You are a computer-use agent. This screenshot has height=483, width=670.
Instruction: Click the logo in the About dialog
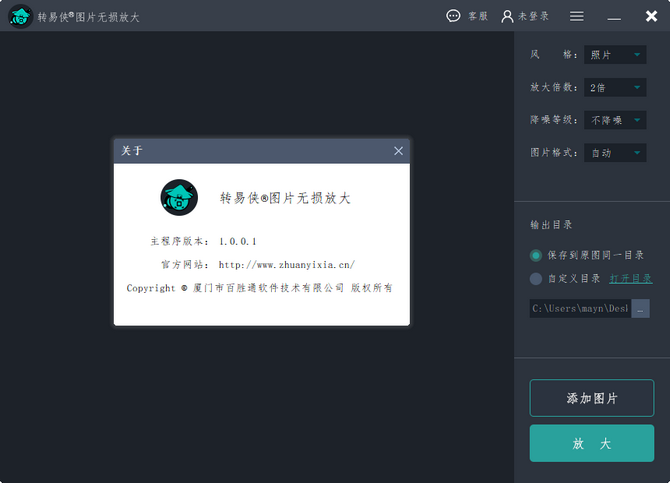(x=179, y=197)
